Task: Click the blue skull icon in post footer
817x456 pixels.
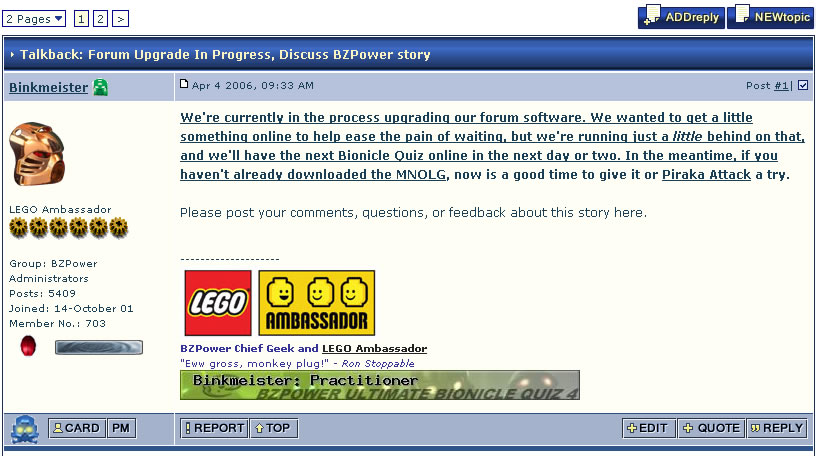Action: [x=25, y=429]
